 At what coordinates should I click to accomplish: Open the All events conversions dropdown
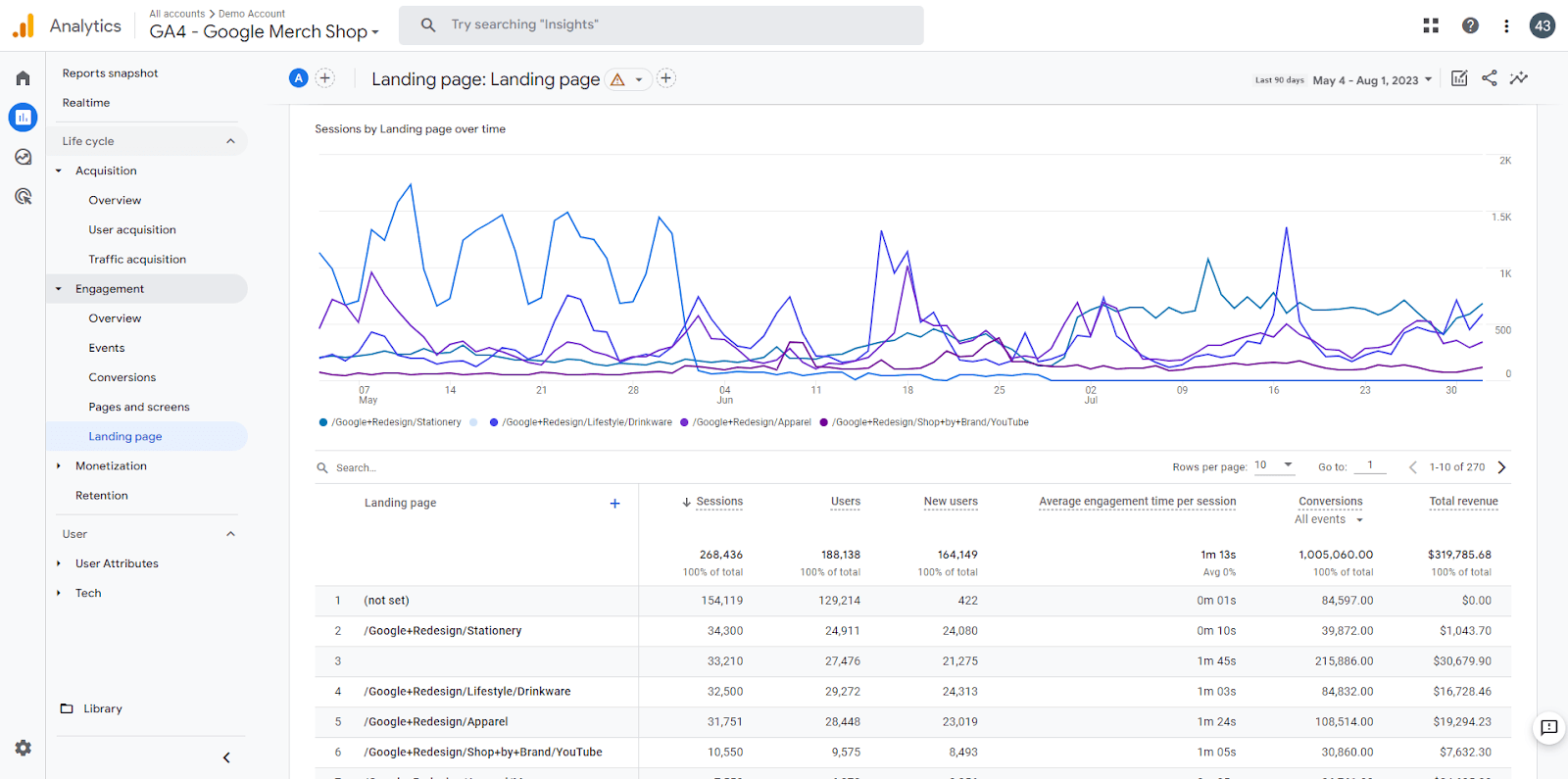click(x=1329, y=519)
